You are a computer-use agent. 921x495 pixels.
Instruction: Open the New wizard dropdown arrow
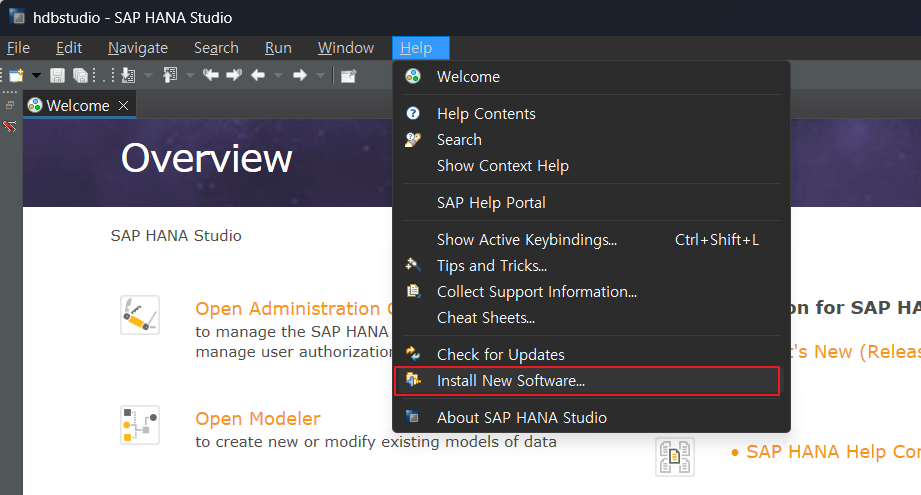[36, 75]
